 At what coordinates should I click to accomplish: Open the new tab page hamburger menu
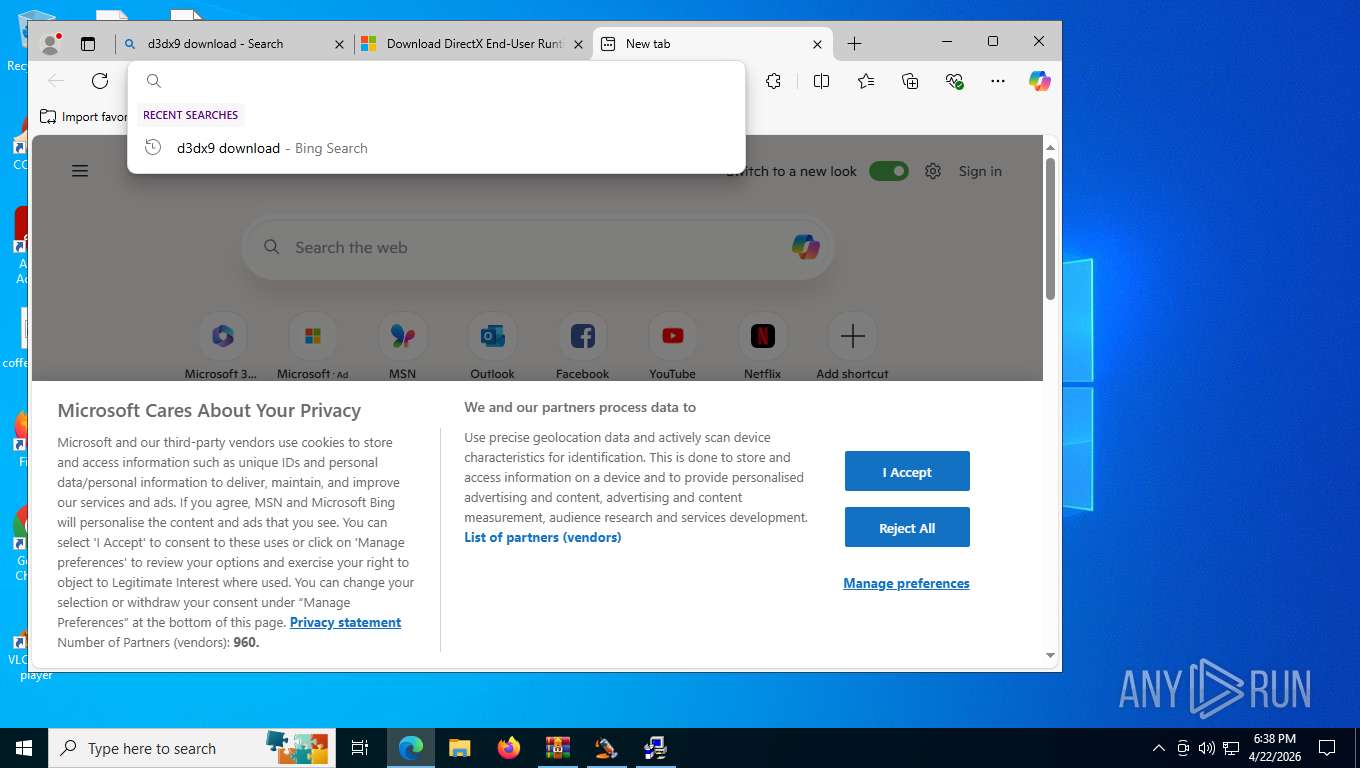80,171
